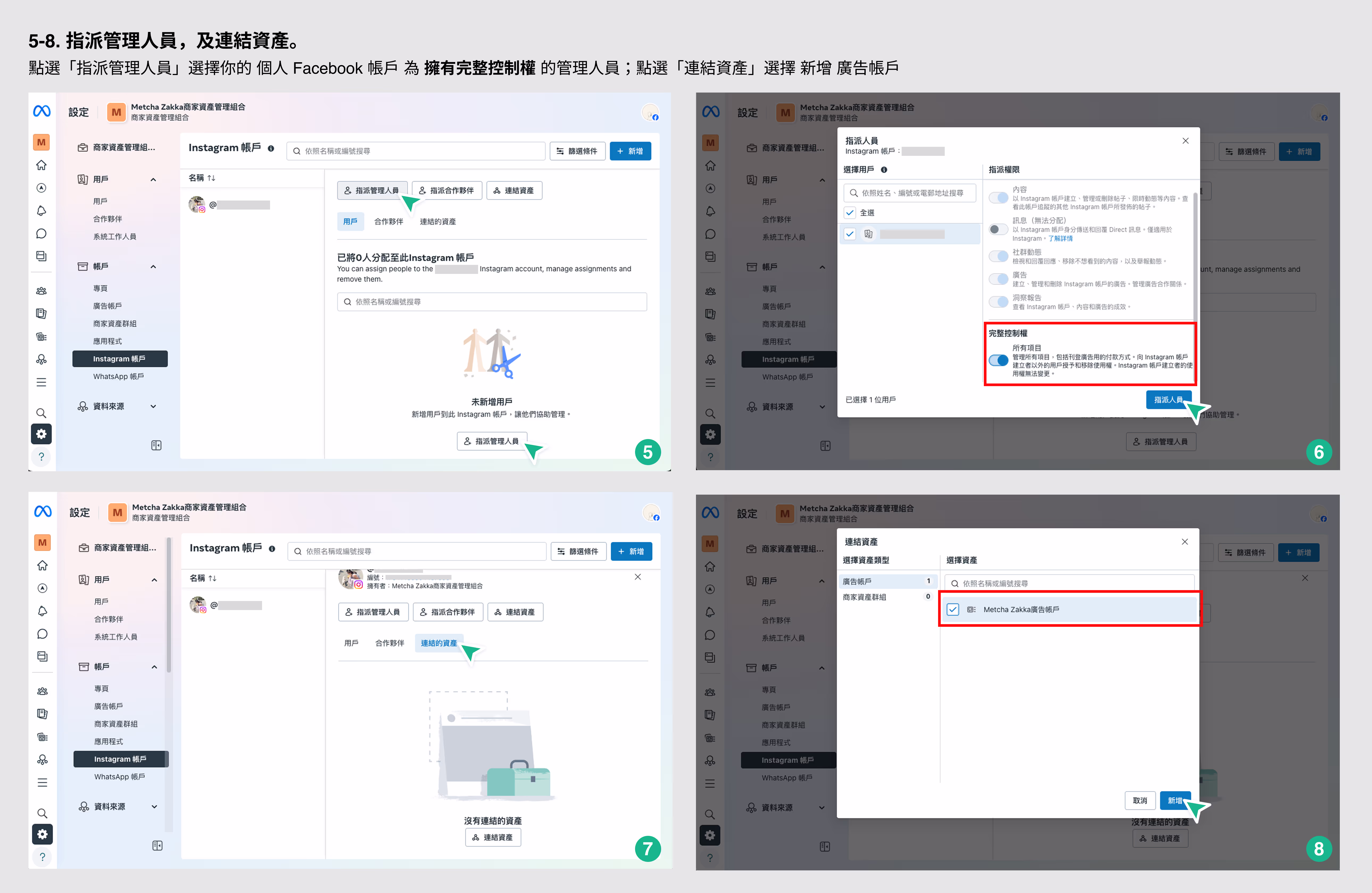Screen dimensions: 1372x893
Task: Select Instagram 帳戶 in step 5 sidebar menu
Action: point(120,359)
